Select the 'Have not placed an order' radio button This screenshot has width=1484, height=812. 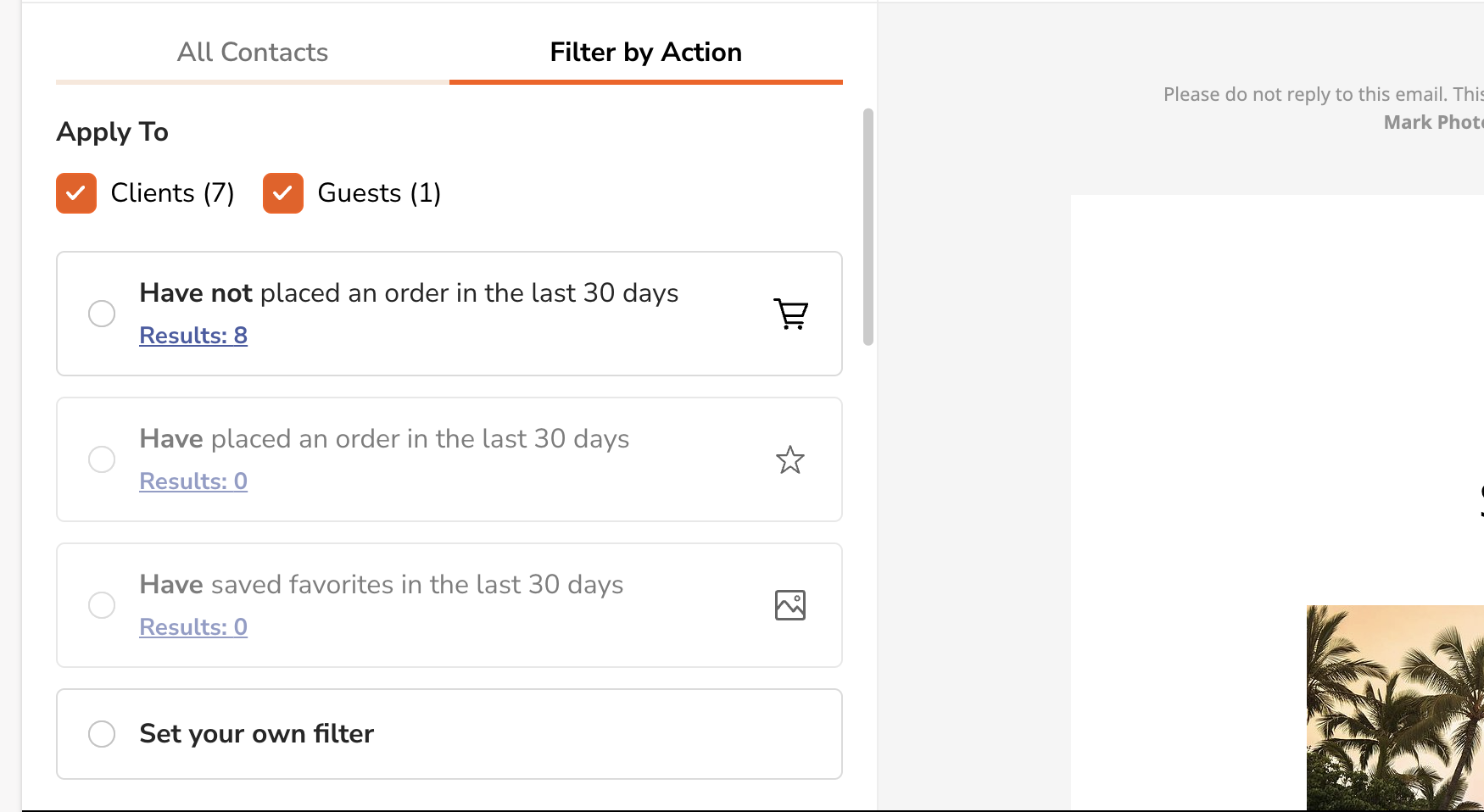pyautogui.click(x=102, y=313)
